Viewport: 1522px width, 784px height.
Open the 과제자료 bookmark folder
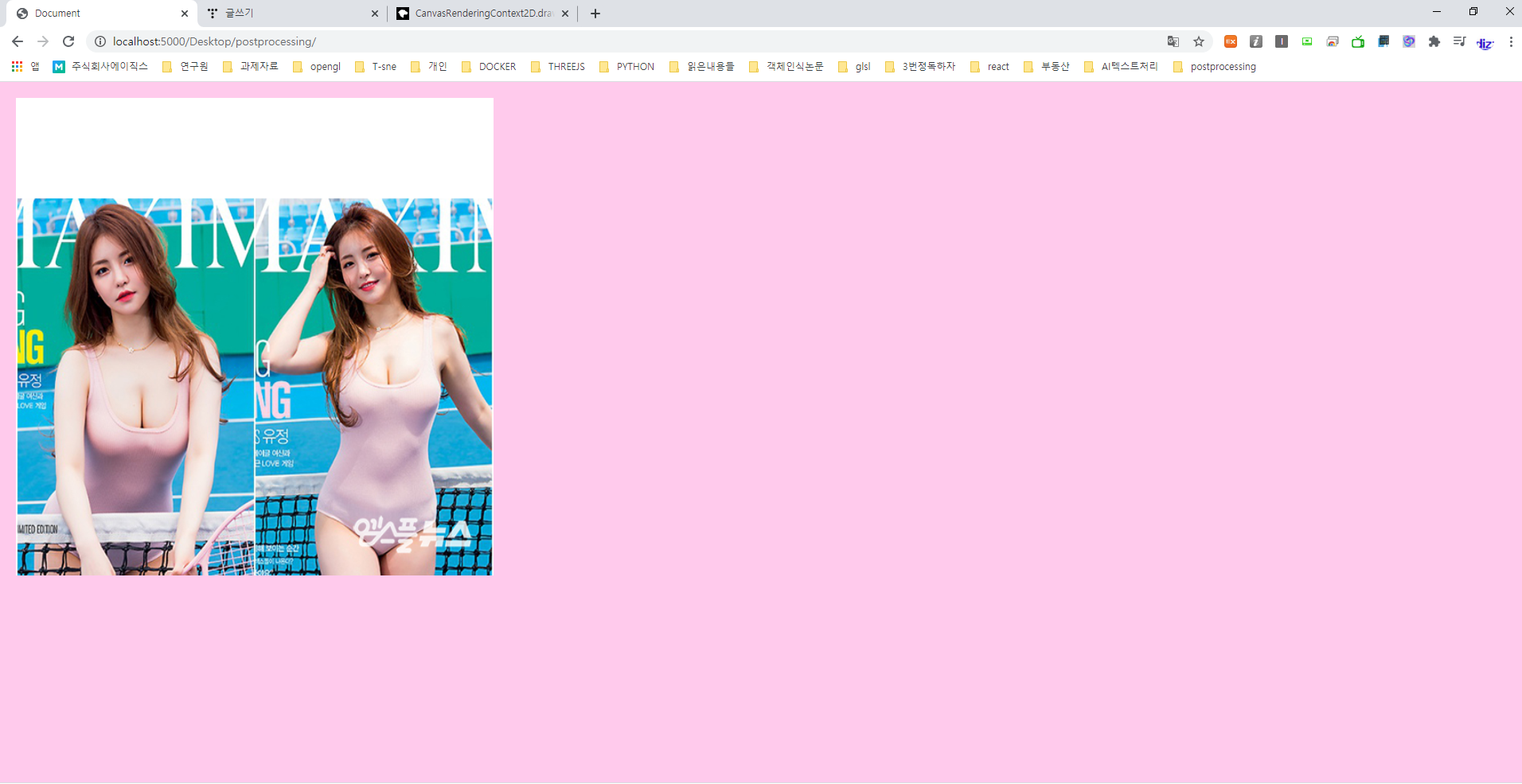(251, 67)
